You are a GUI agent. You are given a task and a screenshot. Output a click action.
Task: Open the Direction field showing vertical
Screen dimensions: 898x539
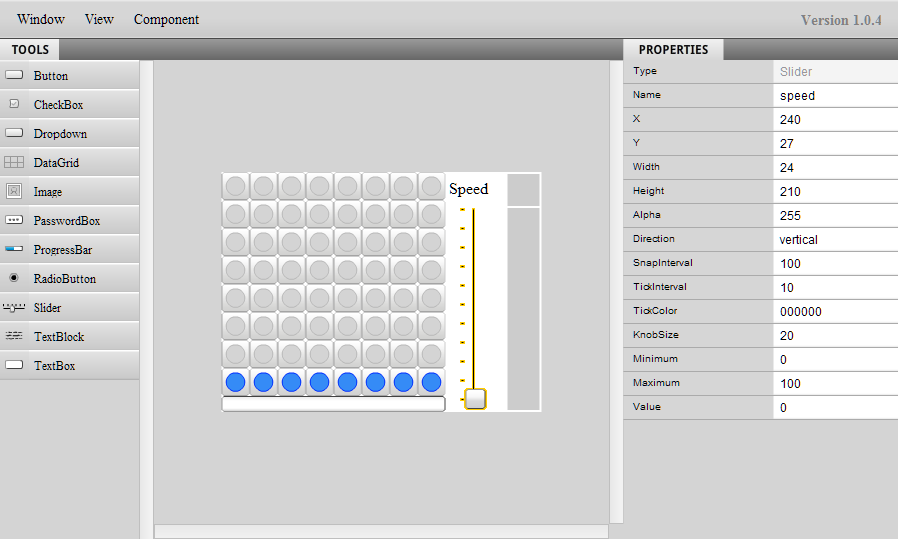tap(836, 240)
